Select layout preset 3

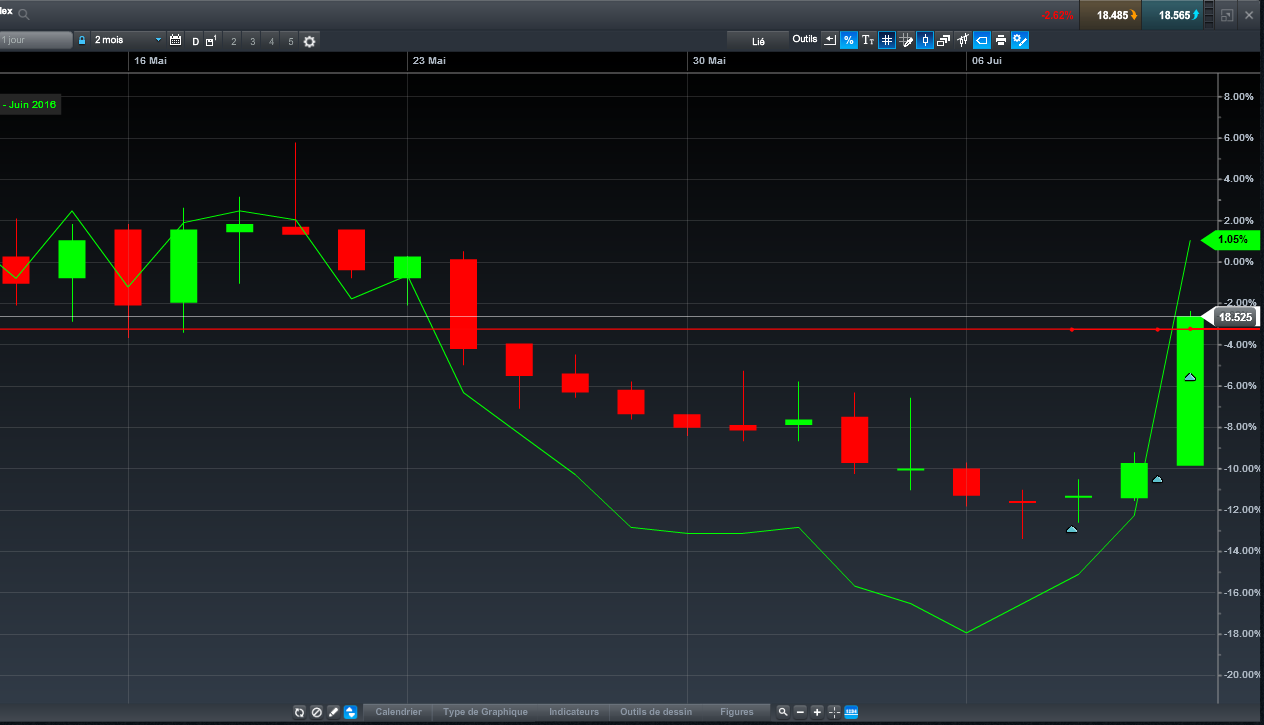tap(253, 41)
